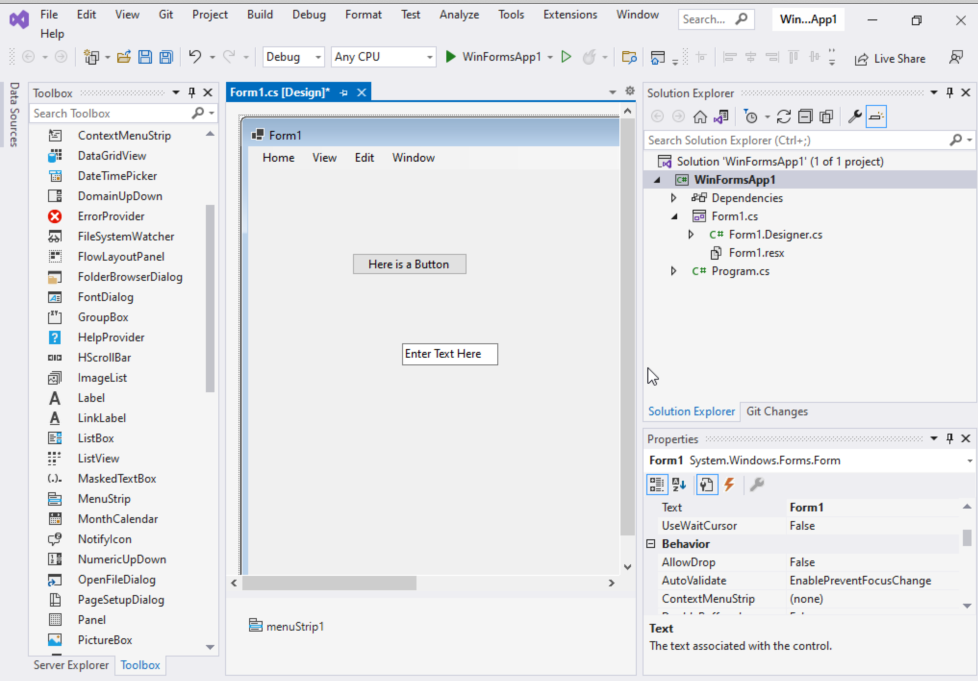This screenshot has height=681, width=978.
Task: Pin the Form1.cs [Design] tab
Action: [x=344, y=92]
